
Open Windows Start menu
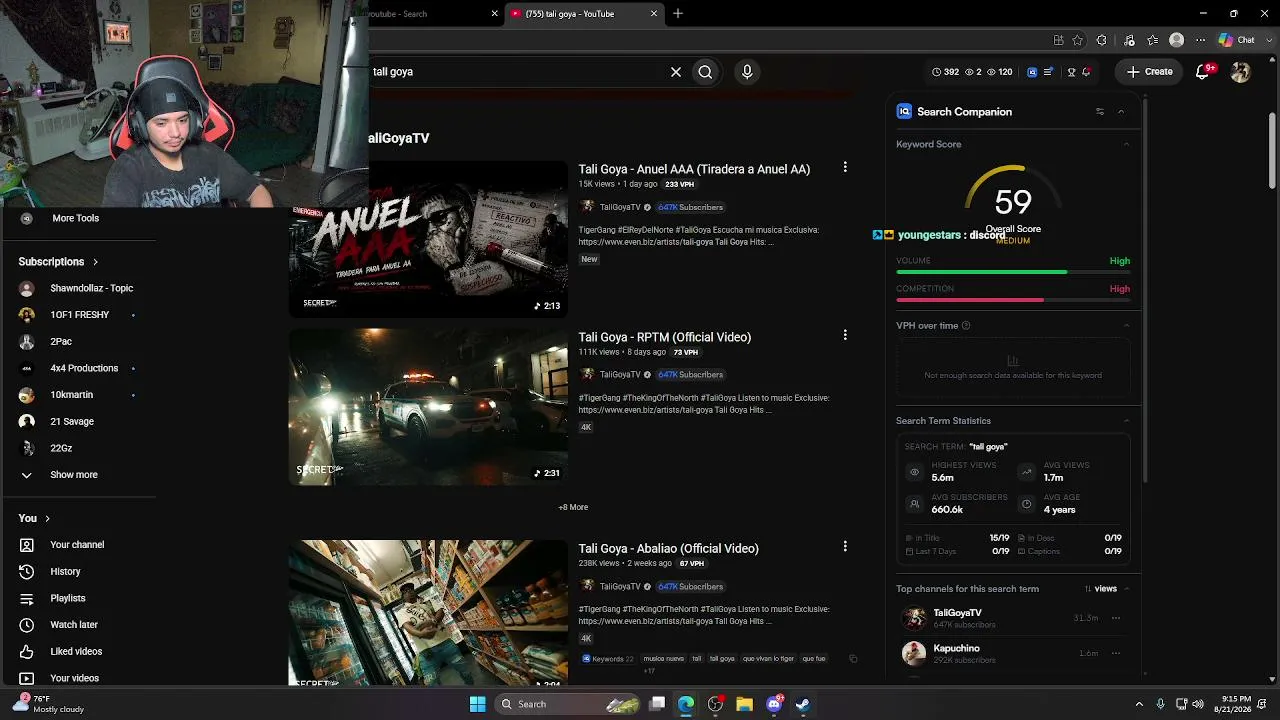tap(478, 704)
